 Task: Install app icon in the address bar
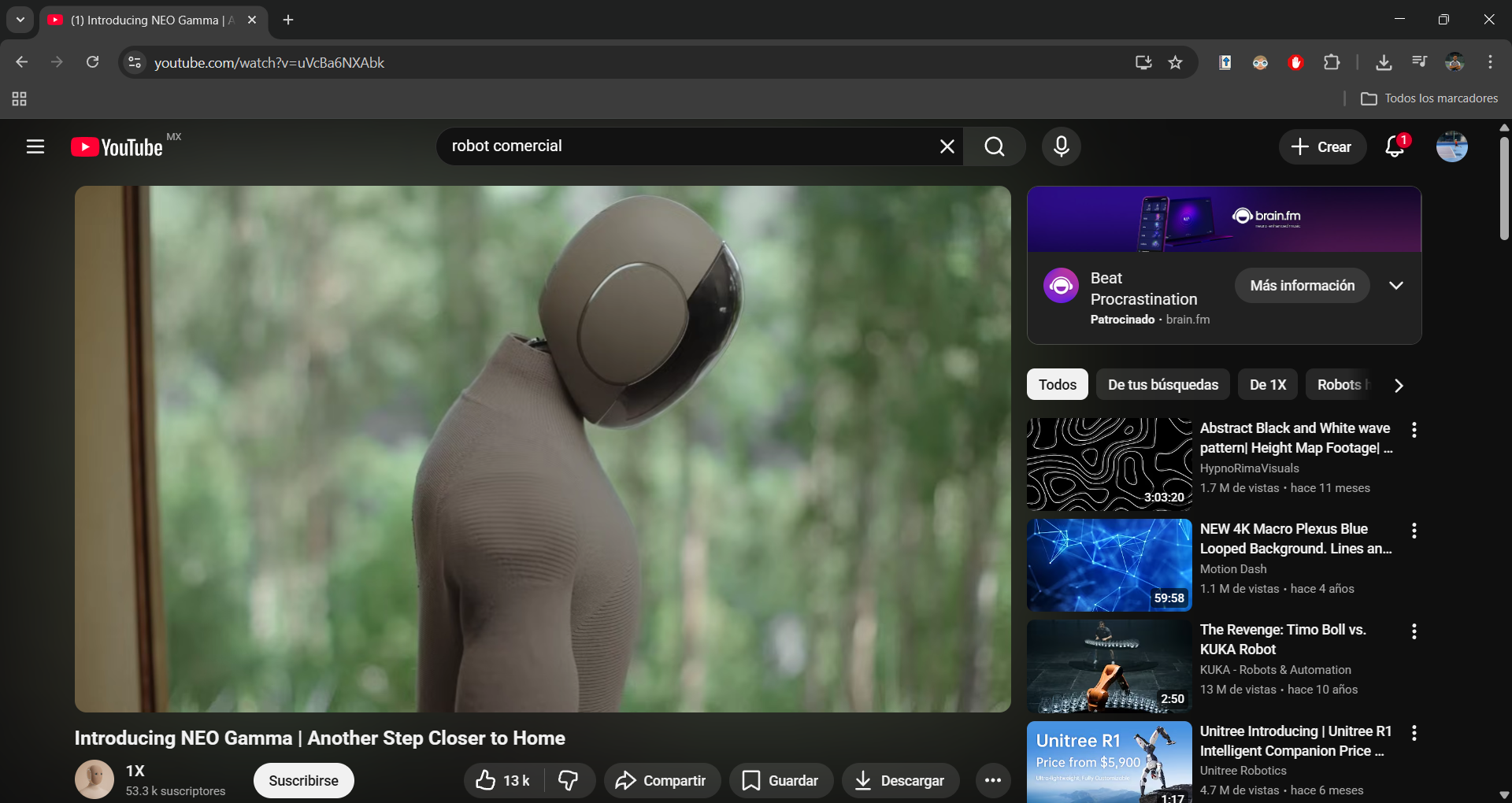(x=1143, y=62)
